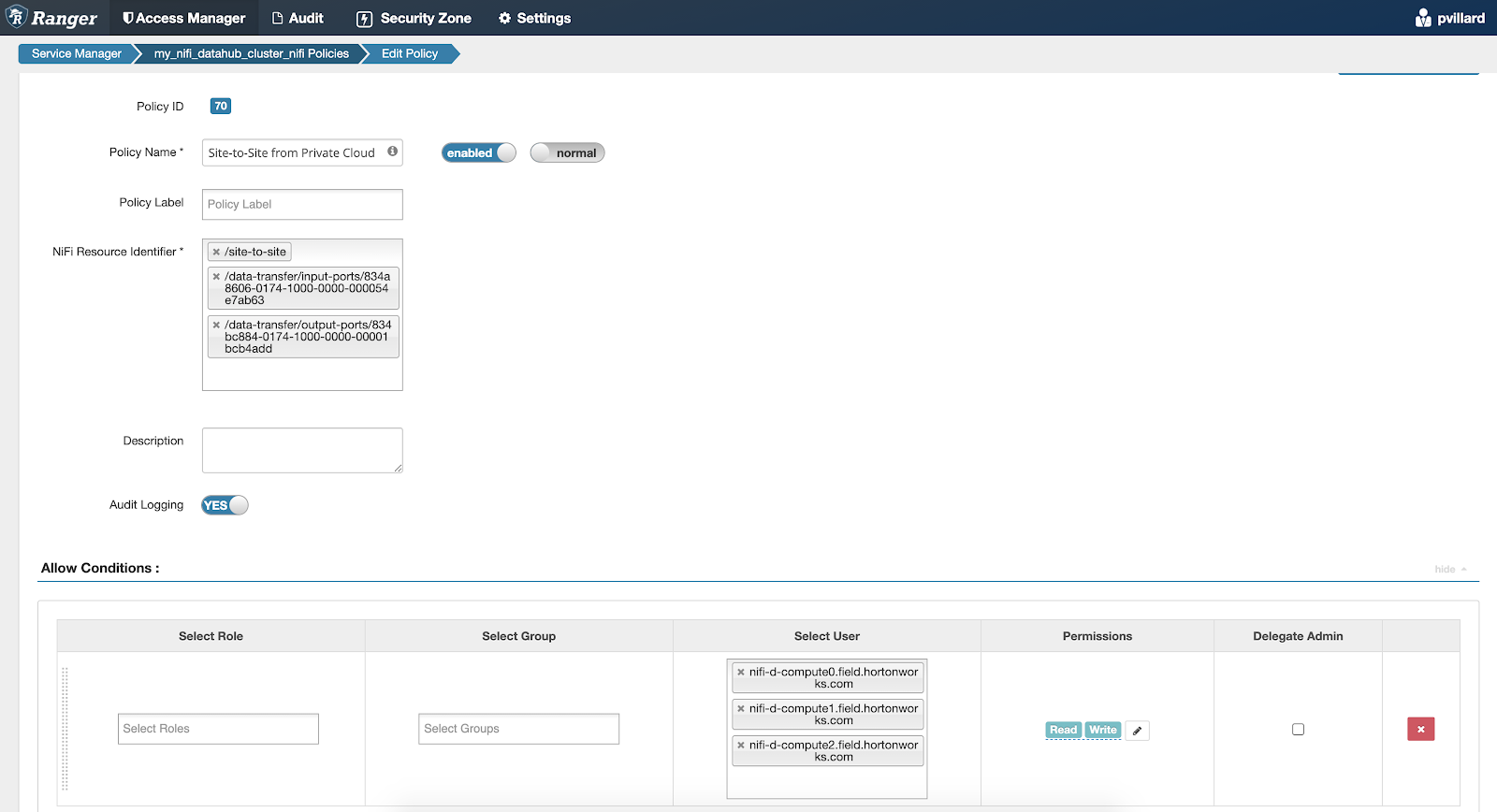
Task: Click inside the Description text area
Action: 302,450
